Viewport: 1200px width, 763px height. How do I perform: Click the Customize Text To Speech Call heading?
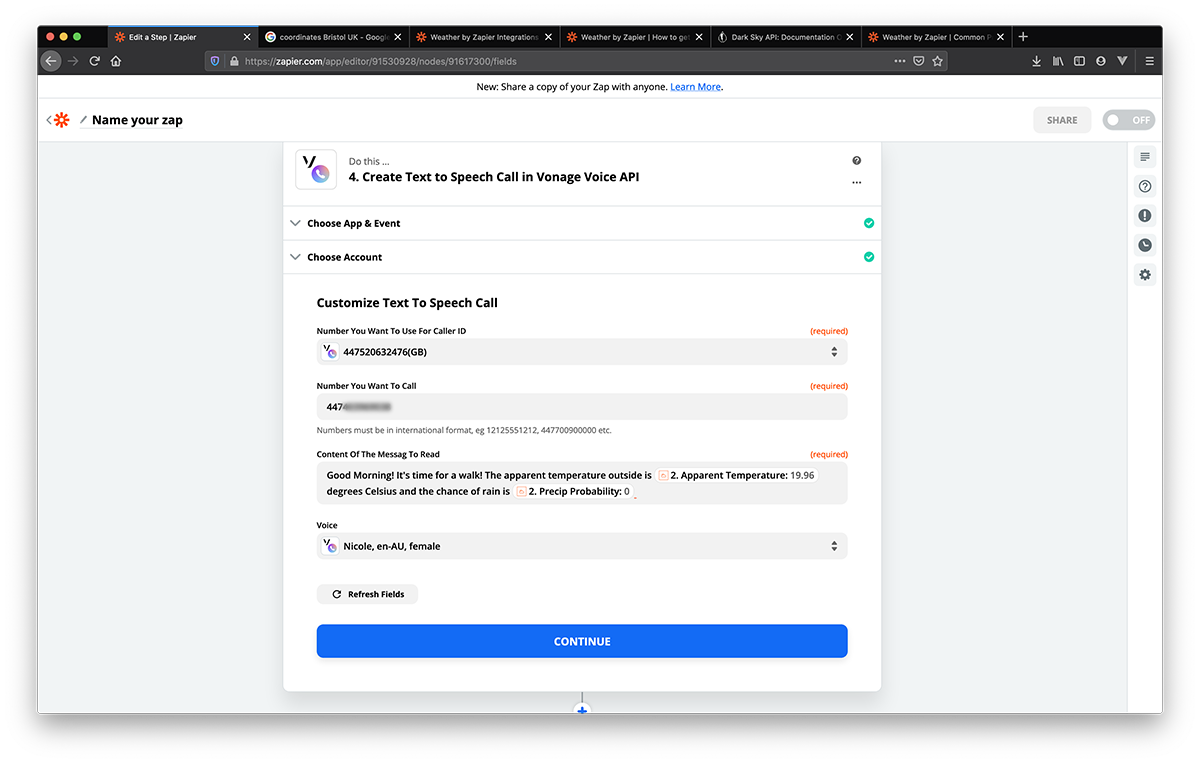[x=407, y=303]
